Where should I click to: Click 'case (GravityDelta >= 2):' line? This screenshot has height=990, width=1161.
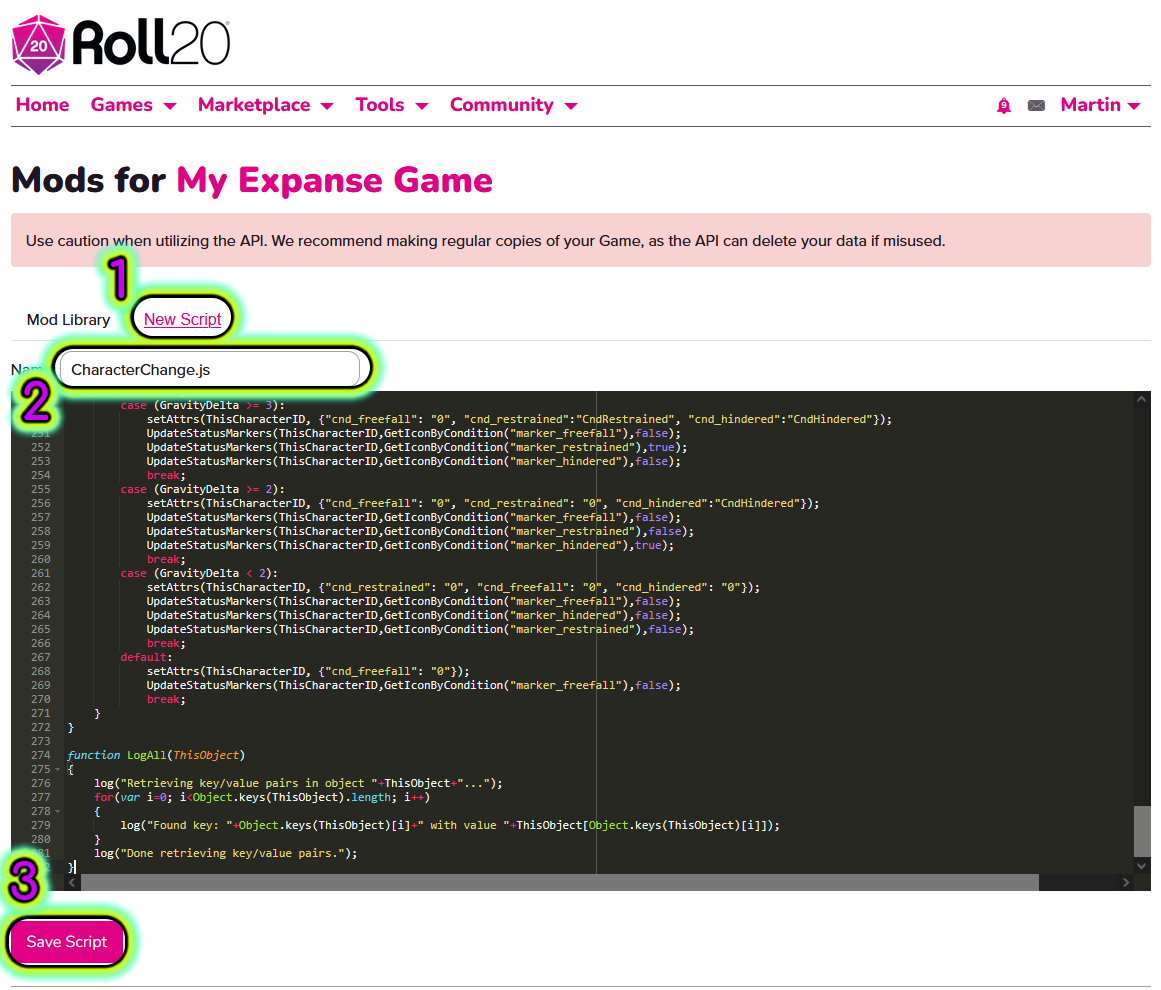pos(202,489)
